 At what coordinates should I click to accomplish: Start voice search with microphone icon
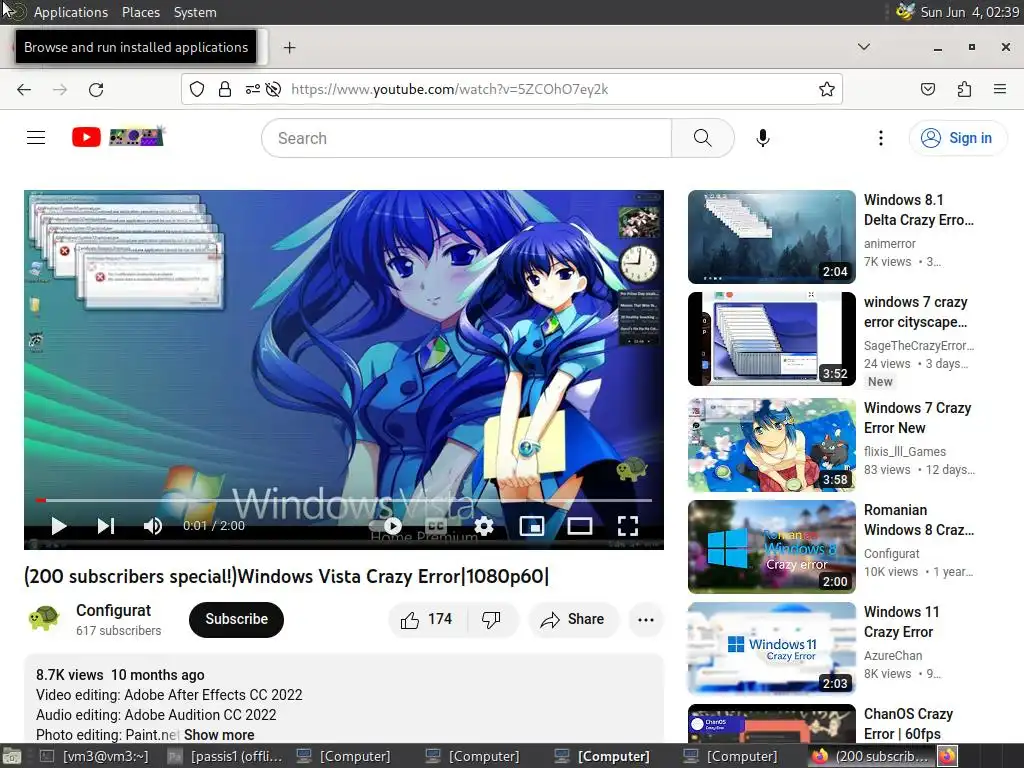tap(763, 138)
